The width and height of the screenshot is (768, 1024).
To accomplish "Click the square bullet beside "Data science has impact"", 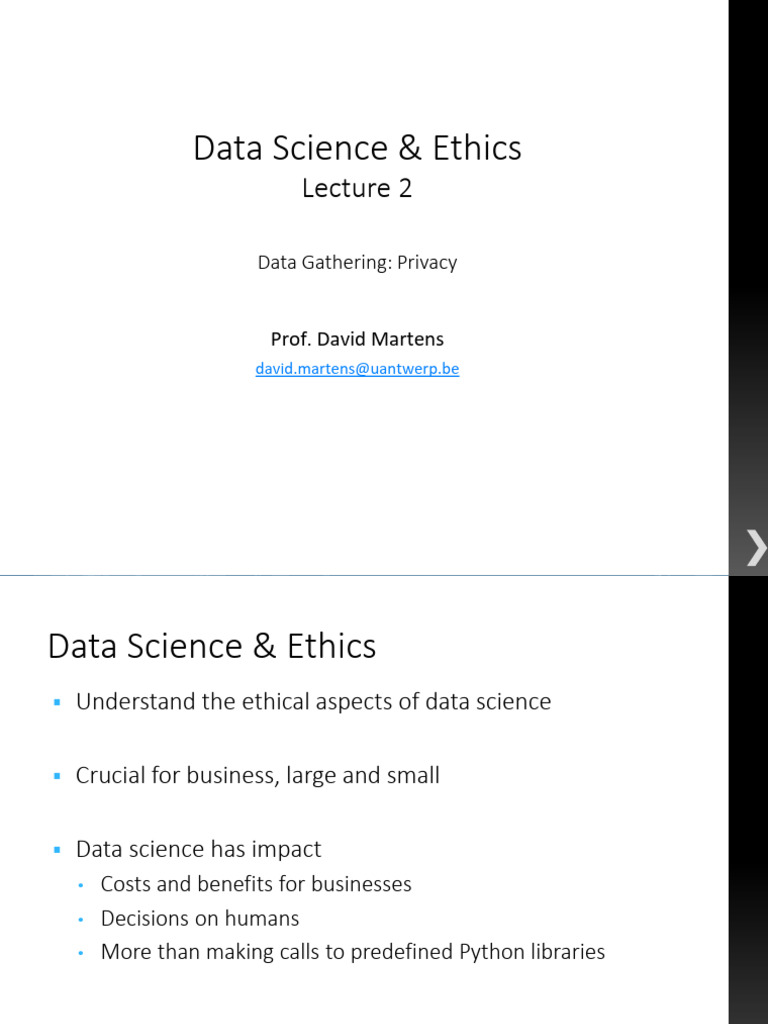I will coord(58,850).
